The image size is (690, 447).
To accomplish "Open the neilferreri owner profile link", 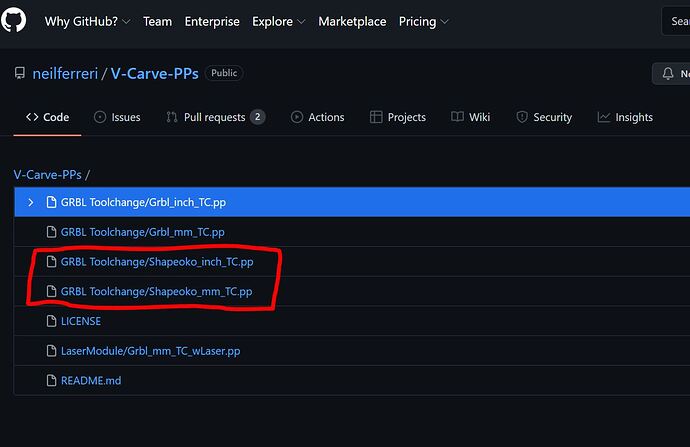I will point(65,73).
